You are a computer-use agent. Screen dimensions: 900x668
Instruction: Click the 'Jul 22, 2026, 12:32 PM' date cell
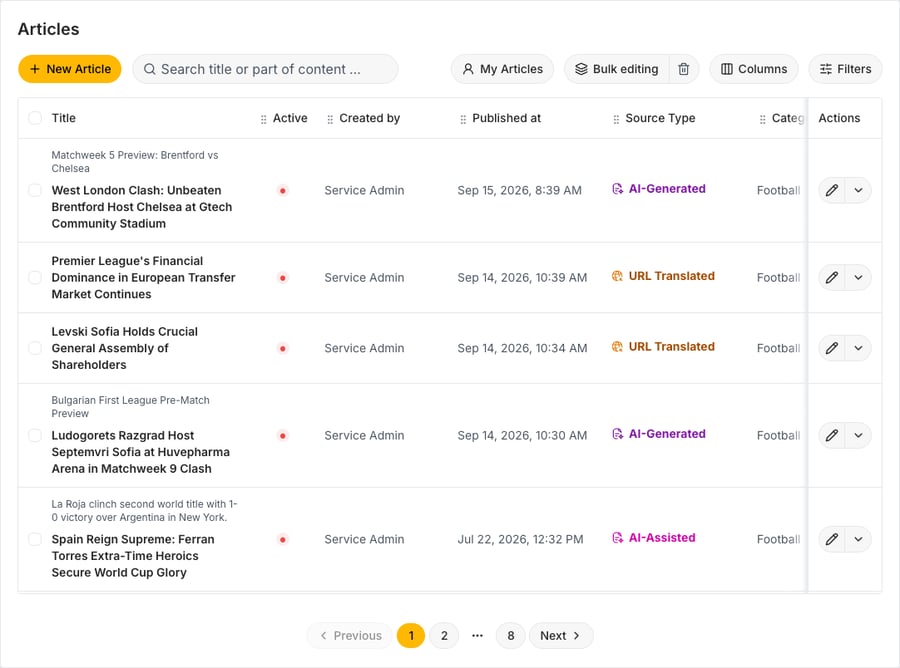tap(520, 539)
